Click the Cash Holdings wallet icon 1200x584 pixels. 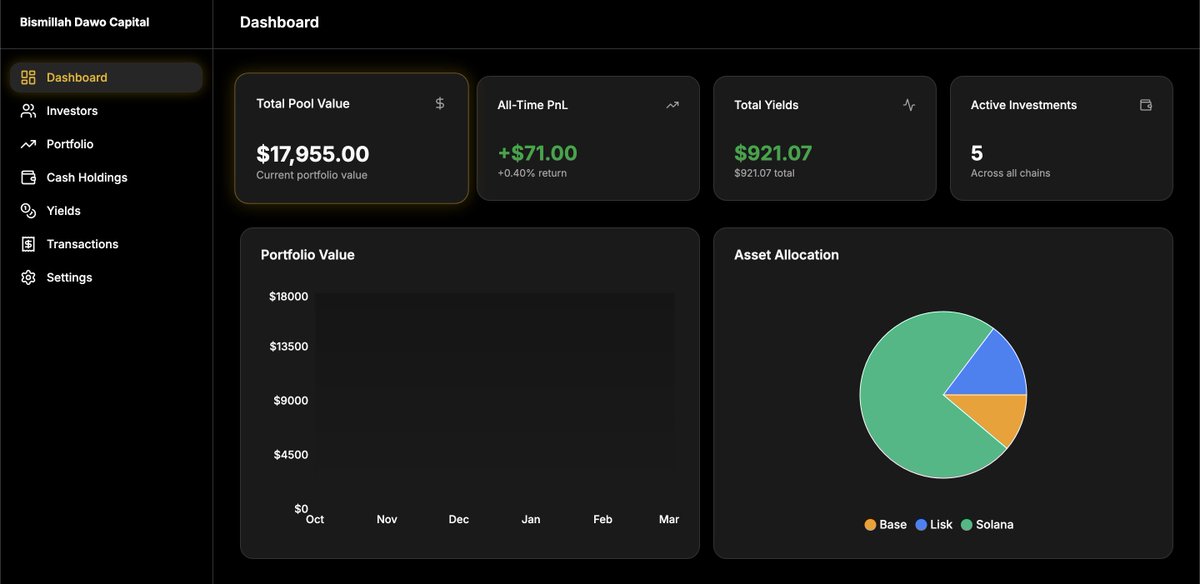point(28,178)
